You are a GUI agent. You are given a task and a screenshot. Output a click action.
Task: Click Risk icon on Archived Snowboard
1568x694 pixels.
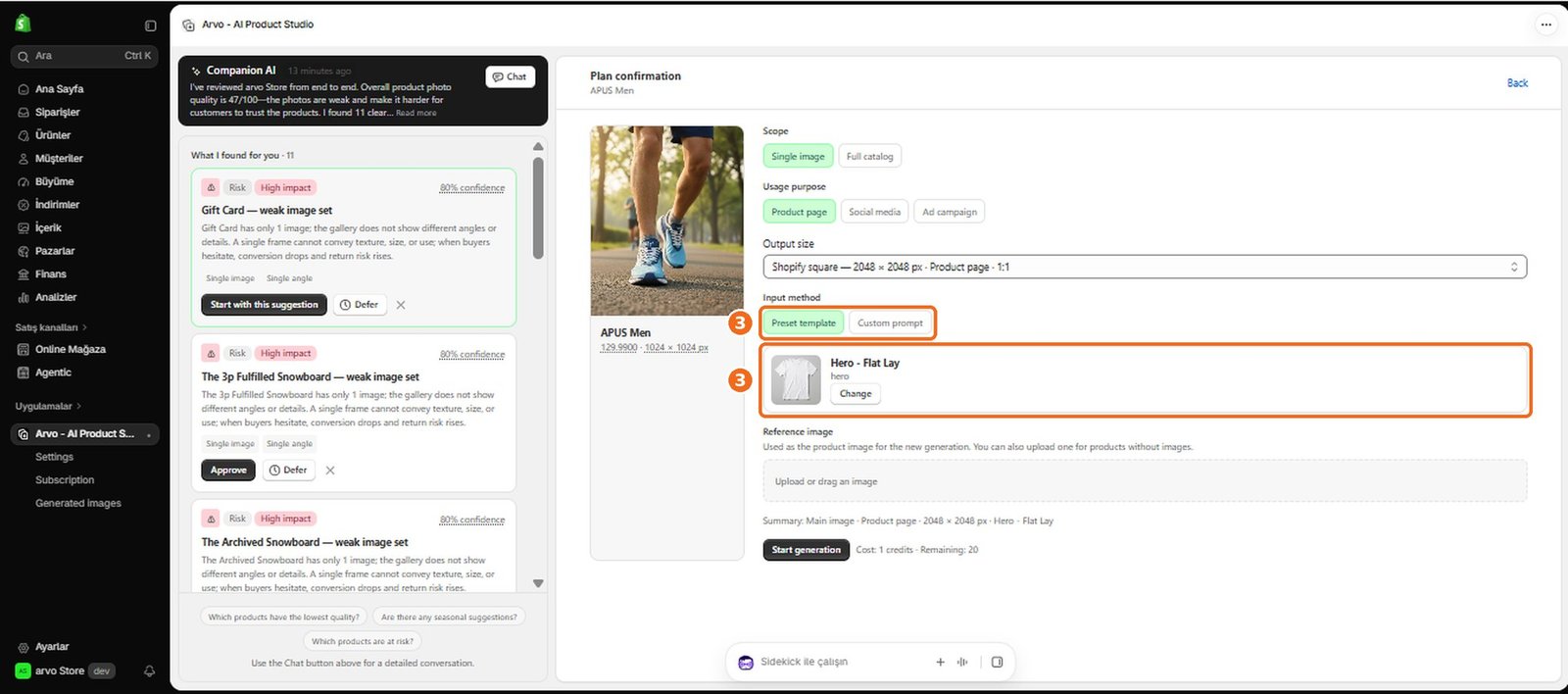point(211,519)
